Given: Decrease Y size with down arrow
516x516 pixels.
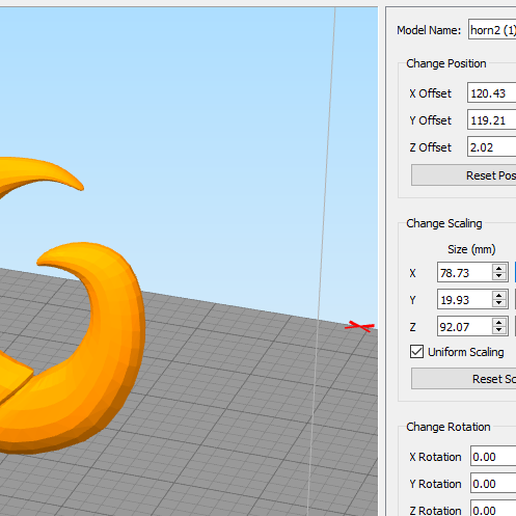Looking at the screenshot, I should (499, 303).
